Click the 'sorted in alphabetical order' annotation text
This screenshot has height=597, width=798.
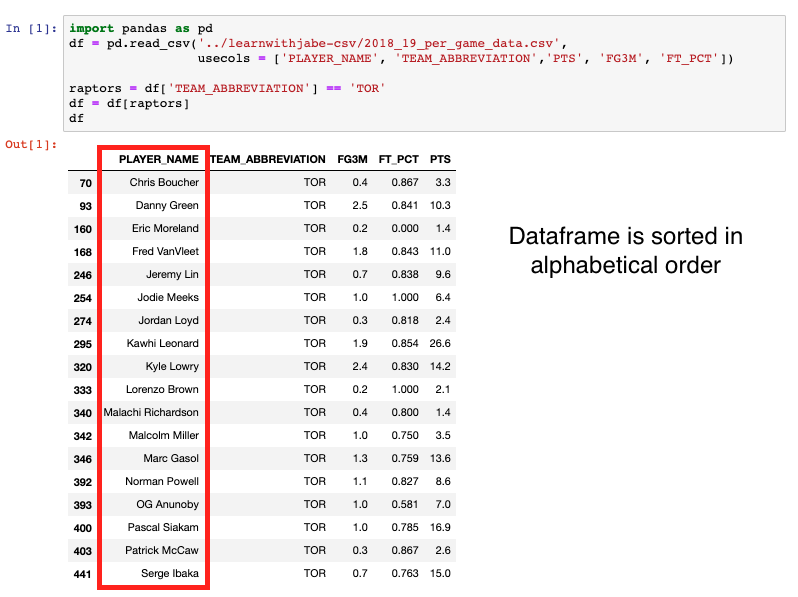click(x=625, y=251)
